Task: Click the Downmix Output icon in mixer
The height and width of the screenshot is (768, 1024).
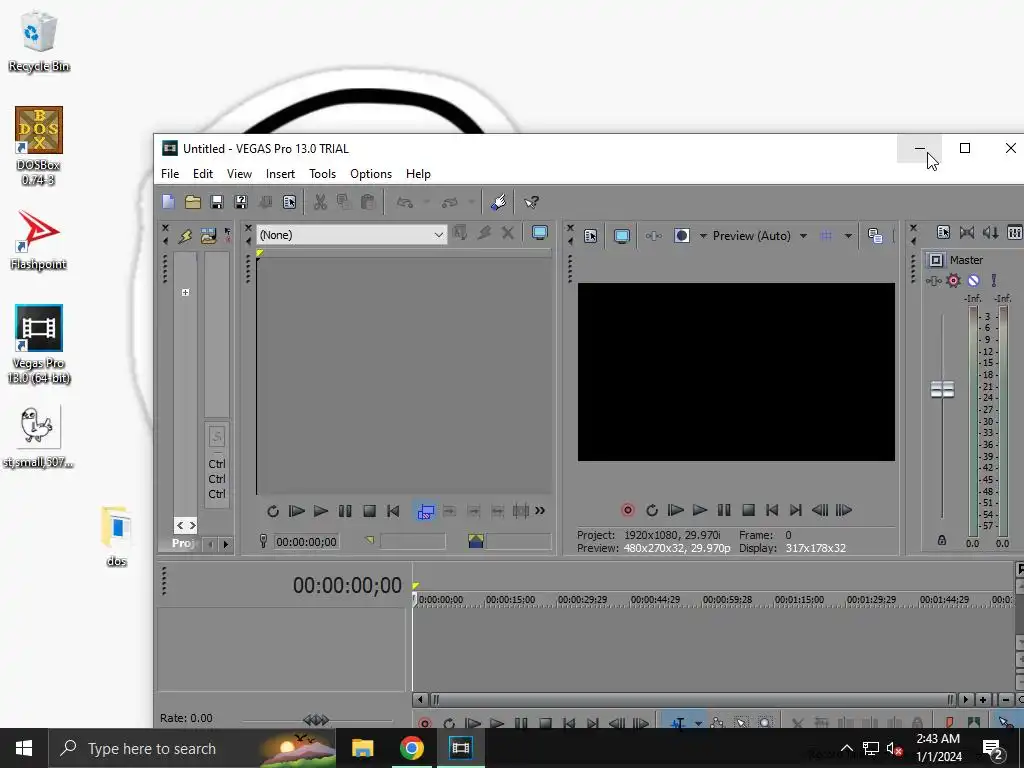Action: (967, 232)
